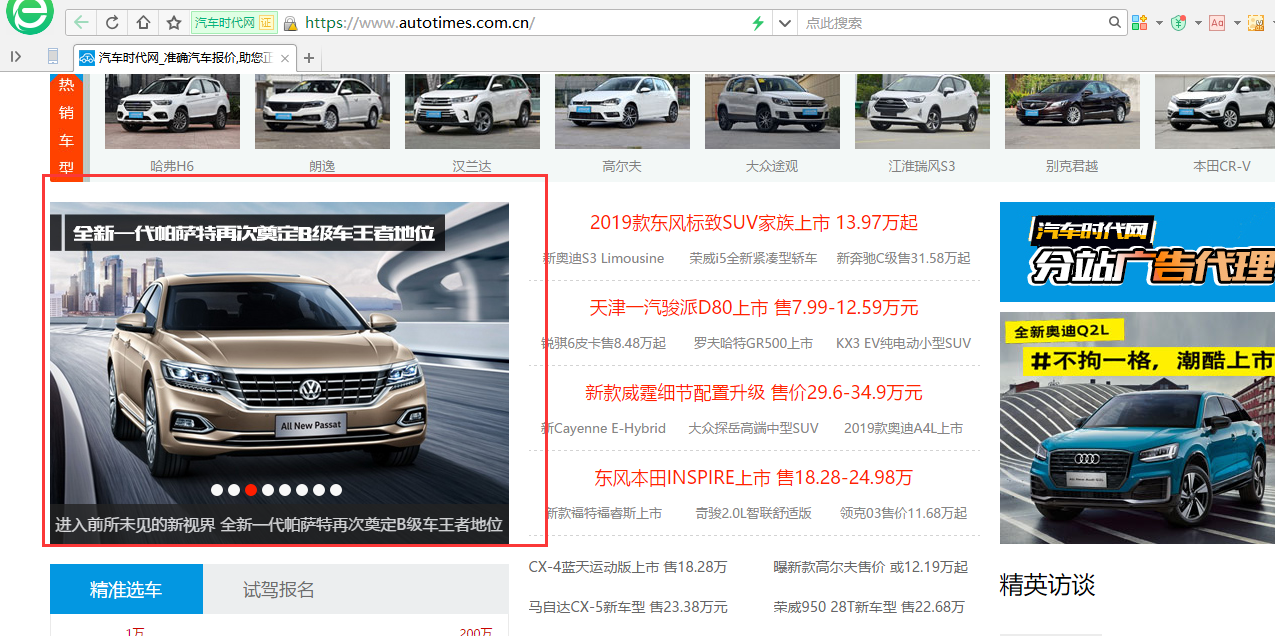Screen dimensions: 1275x636
Task: Select the fifth carousel dot
Action: click(285, 490)
